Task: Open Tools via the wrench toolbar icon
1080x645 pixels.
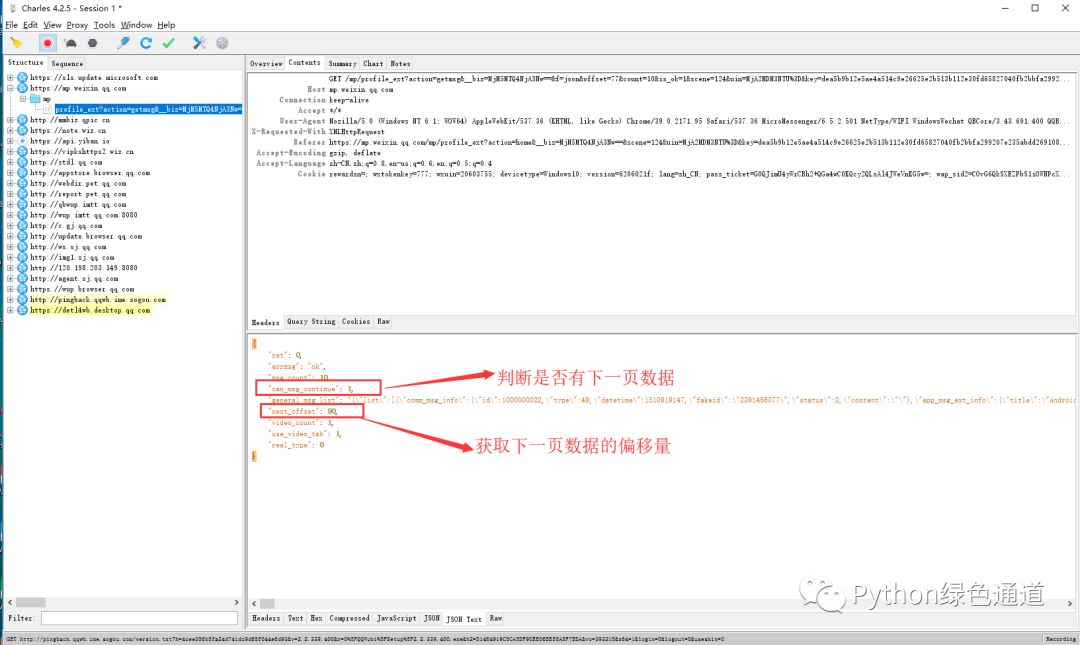Action: [x=199, y=43]
